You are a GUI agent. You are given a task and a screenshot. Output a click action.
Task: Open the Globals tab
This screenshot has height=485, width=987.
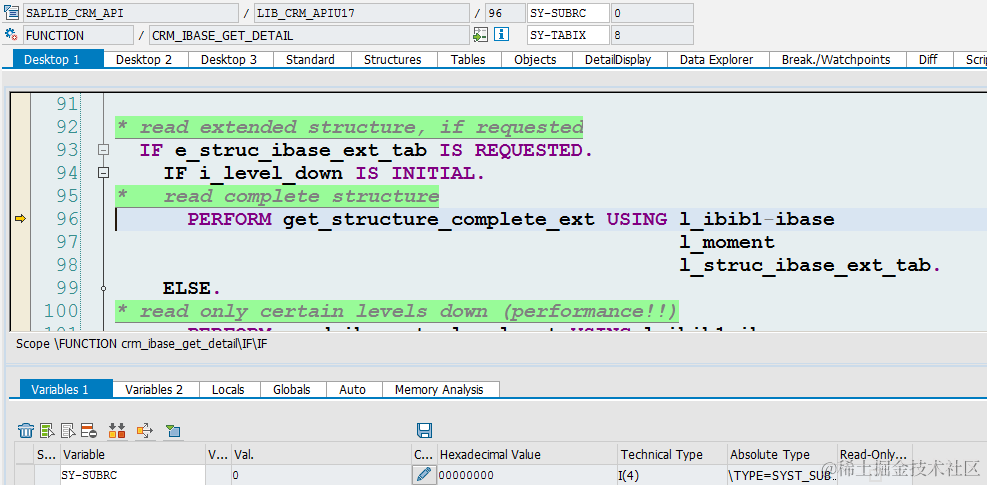292,389
